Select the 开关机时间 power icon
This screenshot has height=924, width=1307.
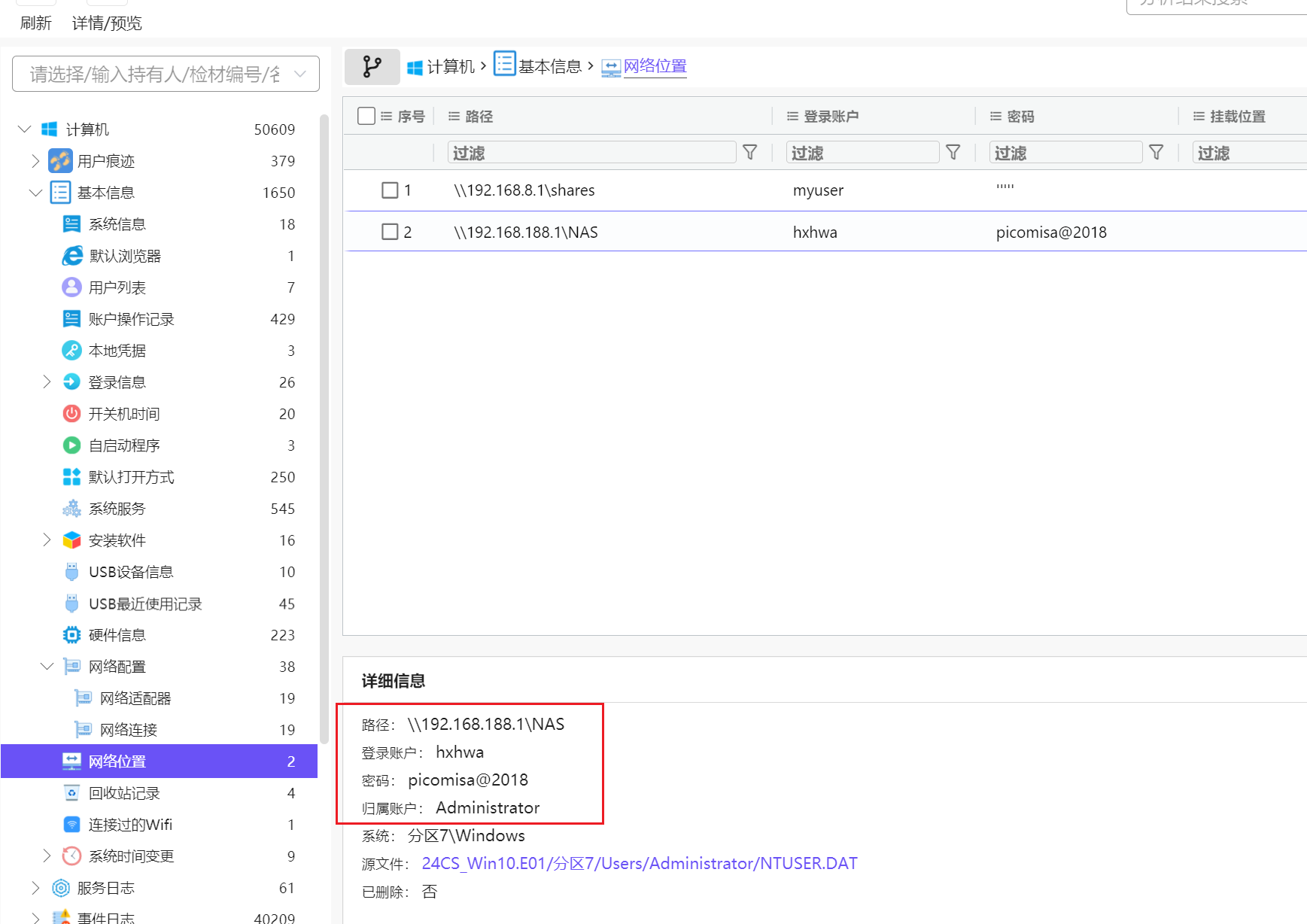(x=71, y=414)
